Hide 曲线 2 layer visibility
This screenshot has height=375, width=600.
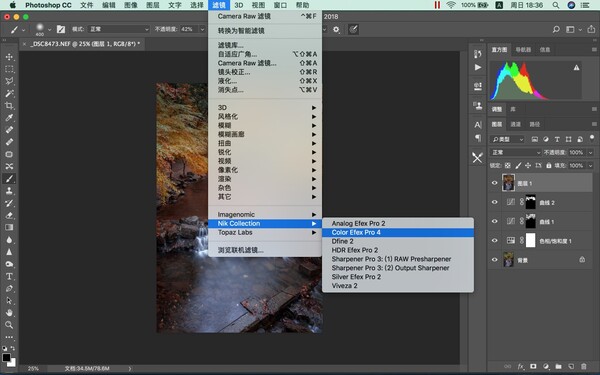[494, 202]
